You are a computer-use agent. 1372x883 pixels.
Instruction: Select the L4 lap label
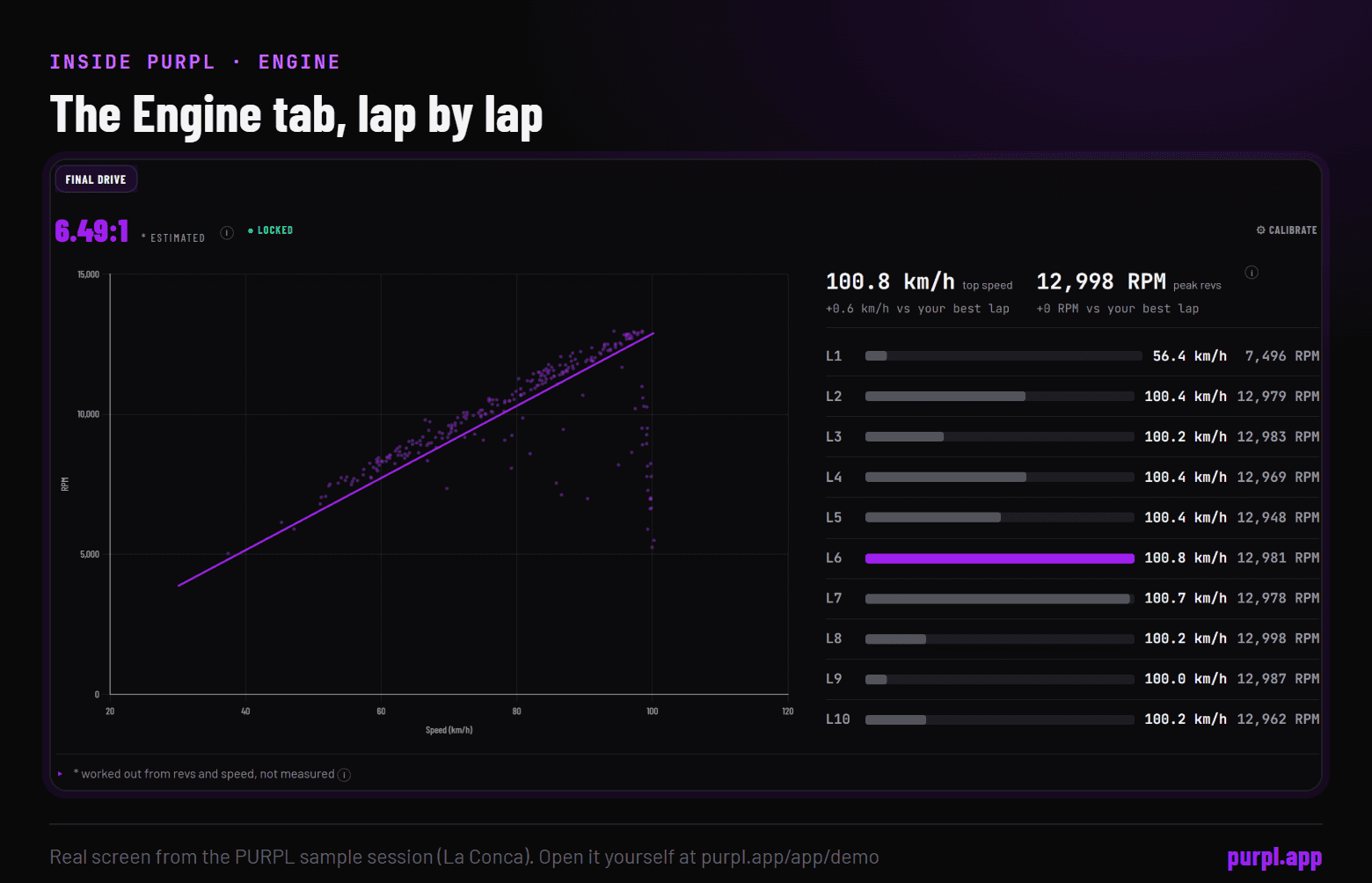[834, 478]
